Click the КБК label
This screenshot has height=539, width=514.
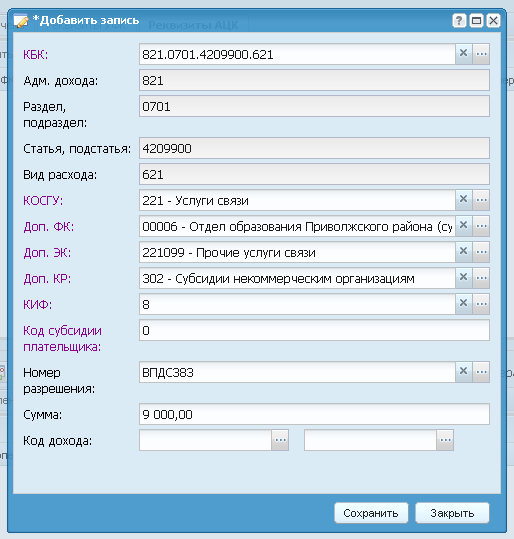tap(36, 55)
